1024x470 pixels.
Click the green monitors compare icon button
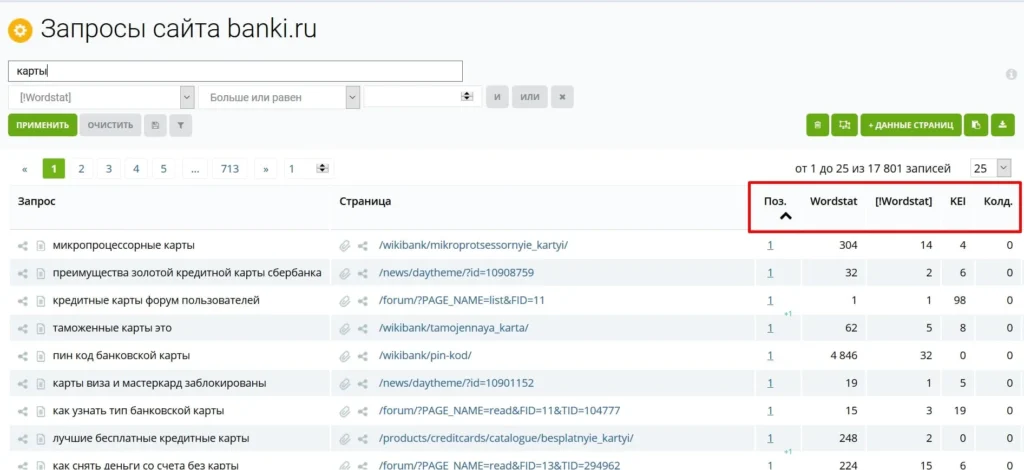tap(844, 125)
